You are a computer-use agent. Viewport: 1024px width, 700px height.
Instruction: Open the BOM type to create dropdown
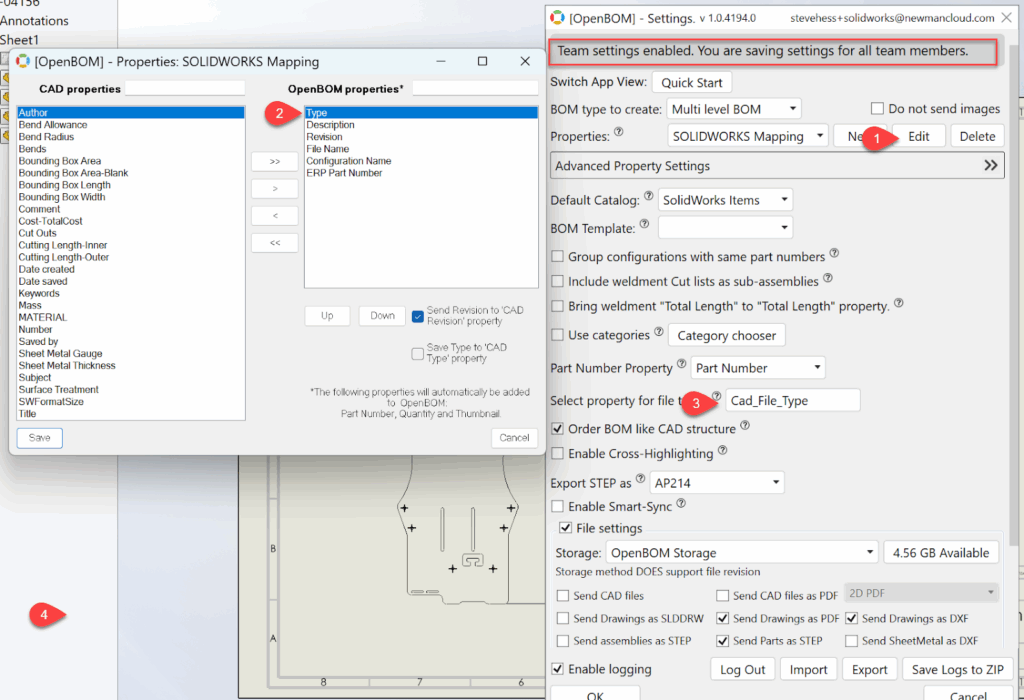[735, 109]
